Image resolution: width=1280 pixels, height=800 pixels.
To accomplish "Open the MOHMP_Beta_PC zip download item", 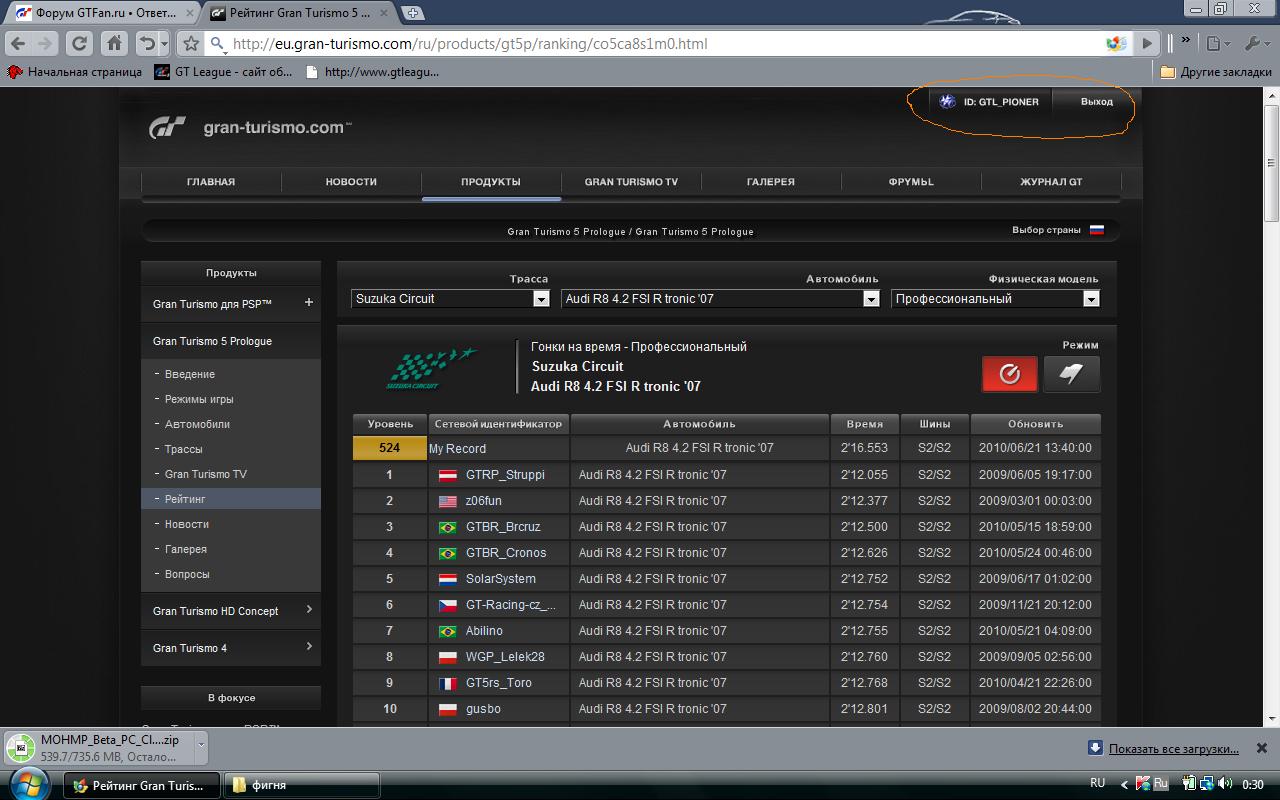I will click(x=98, y=747).
